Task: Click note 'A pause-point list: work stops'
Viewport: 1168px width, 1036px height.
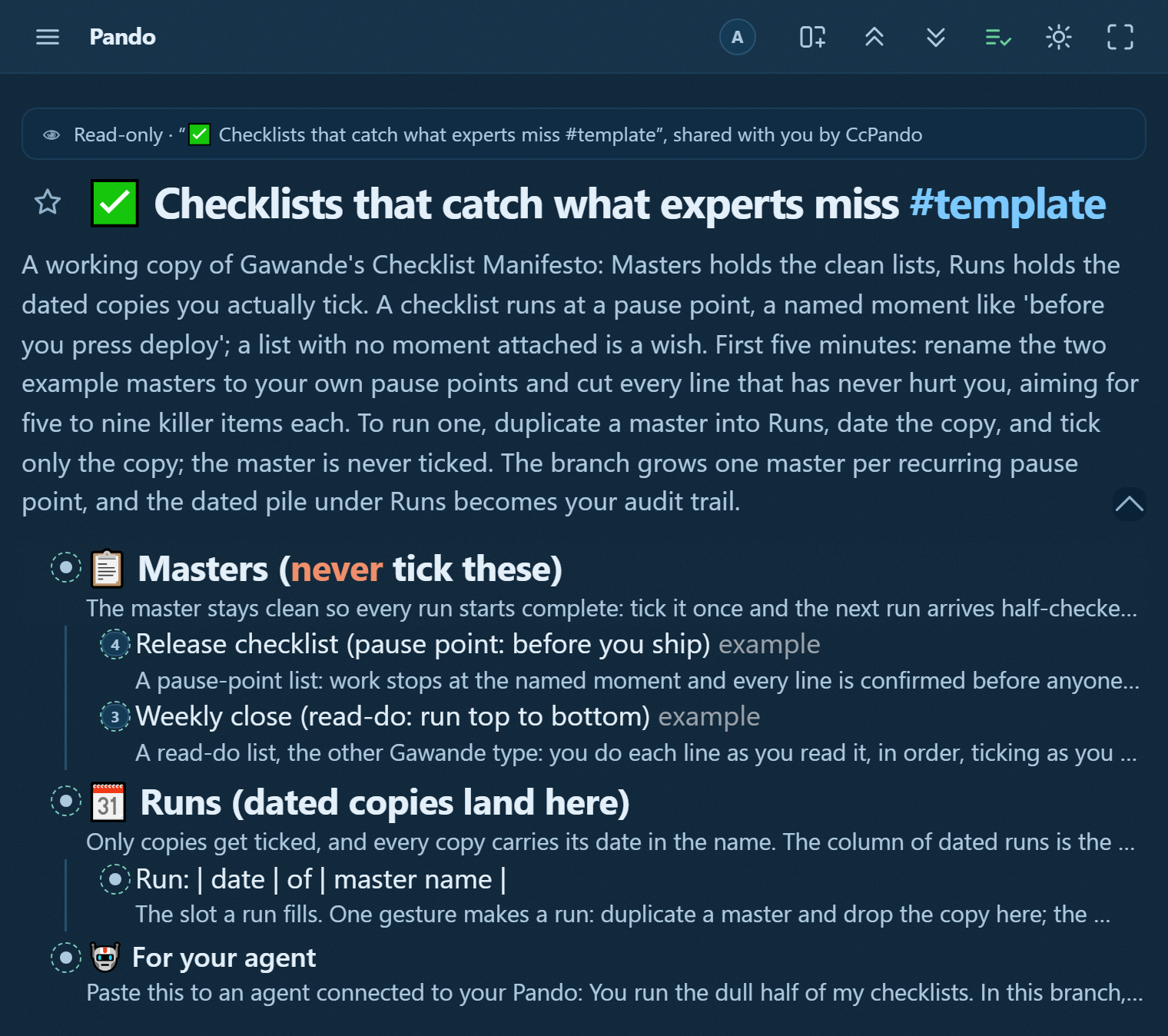Action: (x=637, y=681)
